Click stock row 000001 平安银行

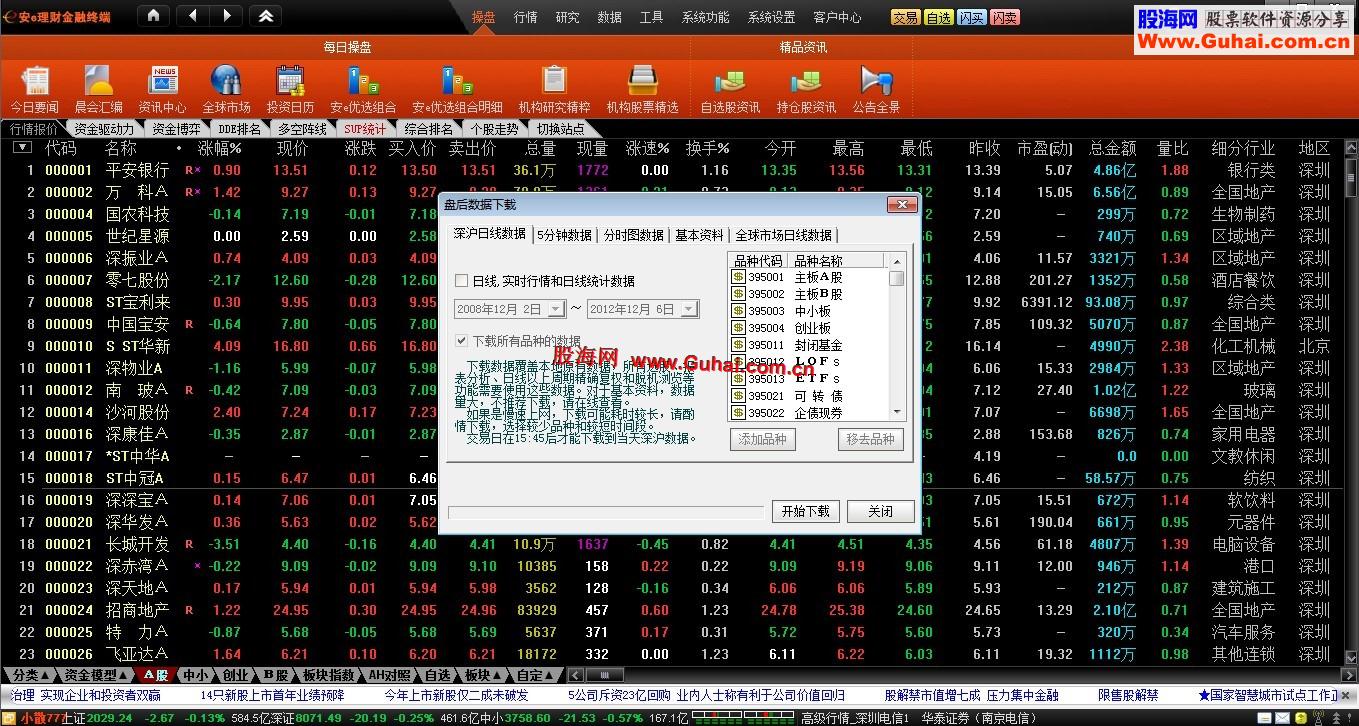(x=672, y=170)
